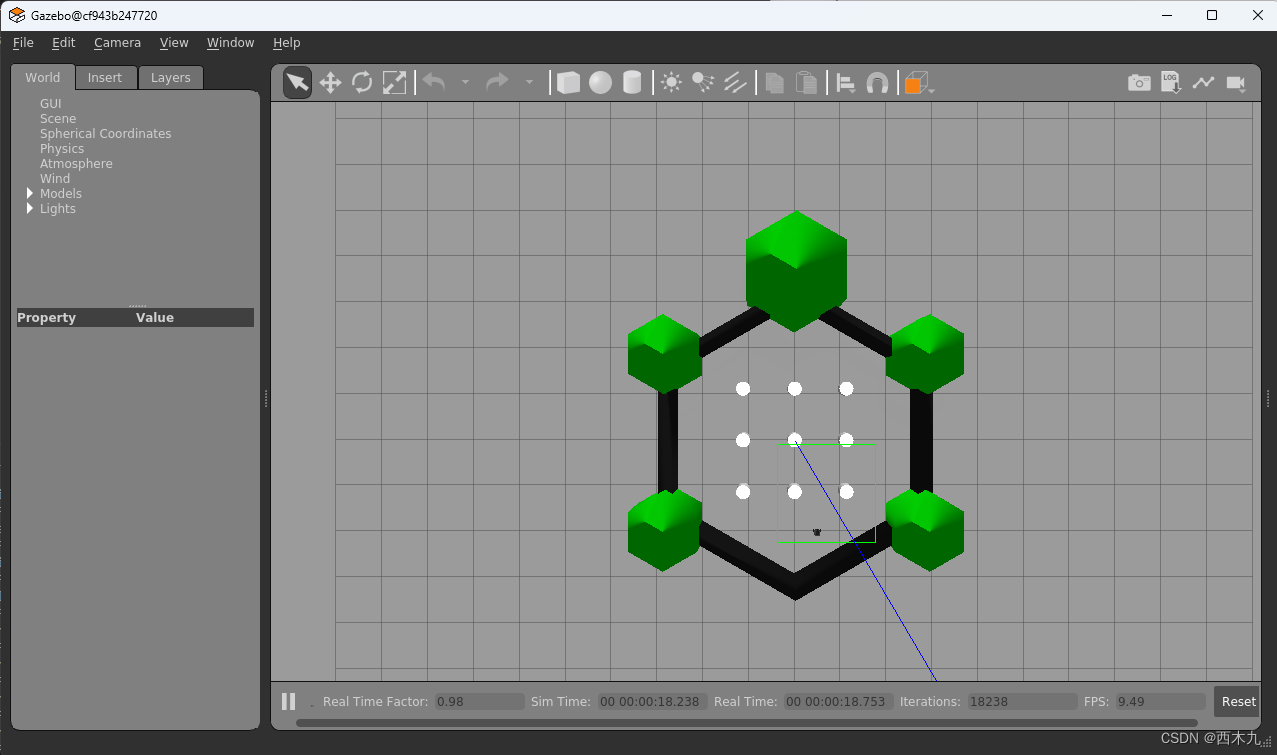The image size is (1277, 755).
Task: Select Atmosphere in the world tree
Action: point(76,163)
